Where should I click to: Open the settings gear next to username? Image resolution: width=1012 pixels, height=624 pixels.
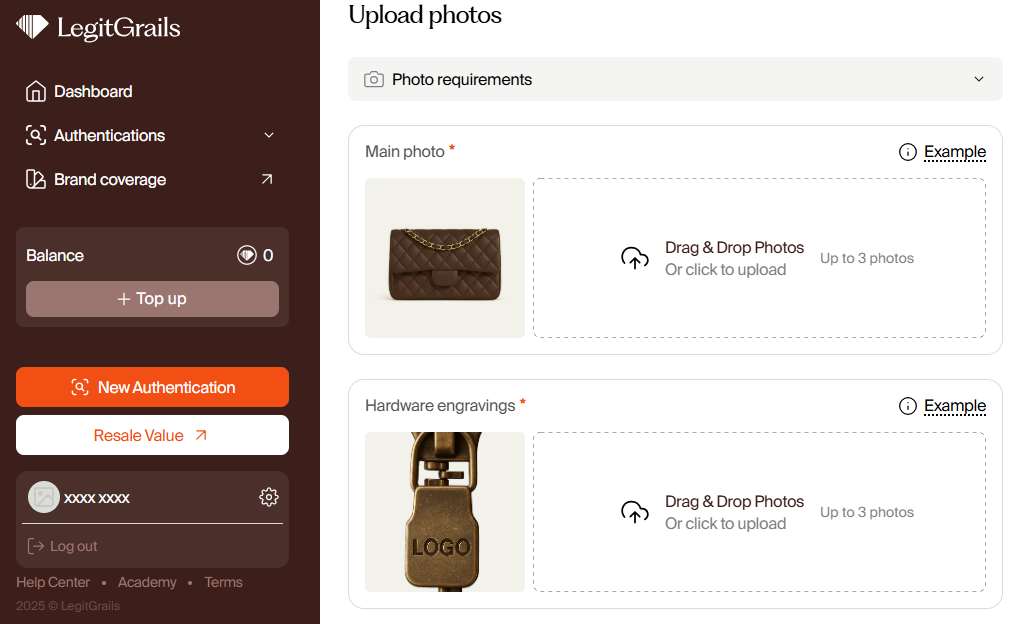coord(268,497)
